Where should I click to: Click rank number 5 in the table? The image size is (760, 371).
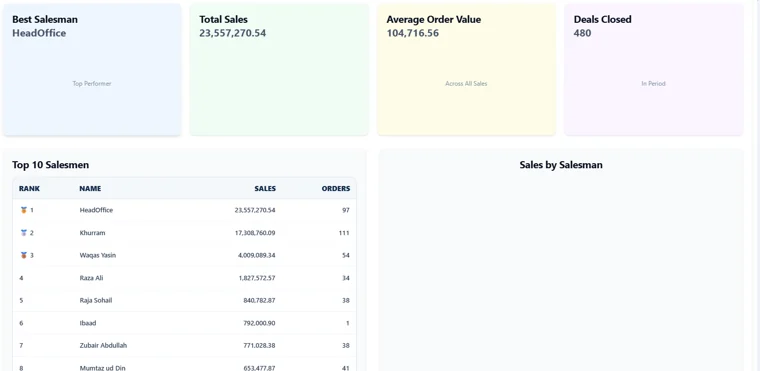pyautogui.click(x=21, y=300)
